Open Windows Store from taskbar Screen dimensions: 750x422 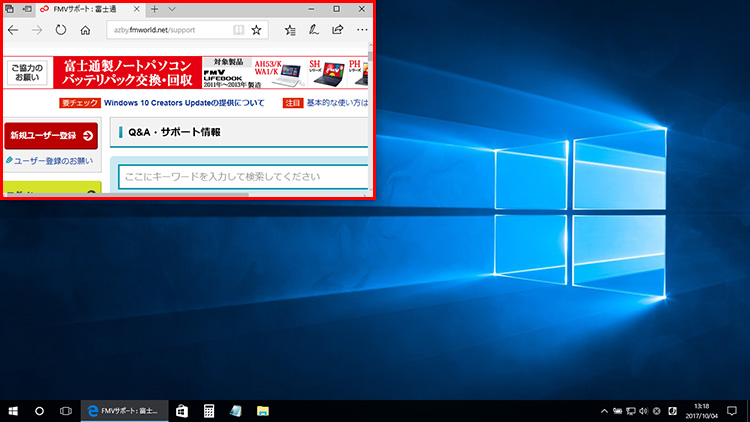click(x=182, y=411)
